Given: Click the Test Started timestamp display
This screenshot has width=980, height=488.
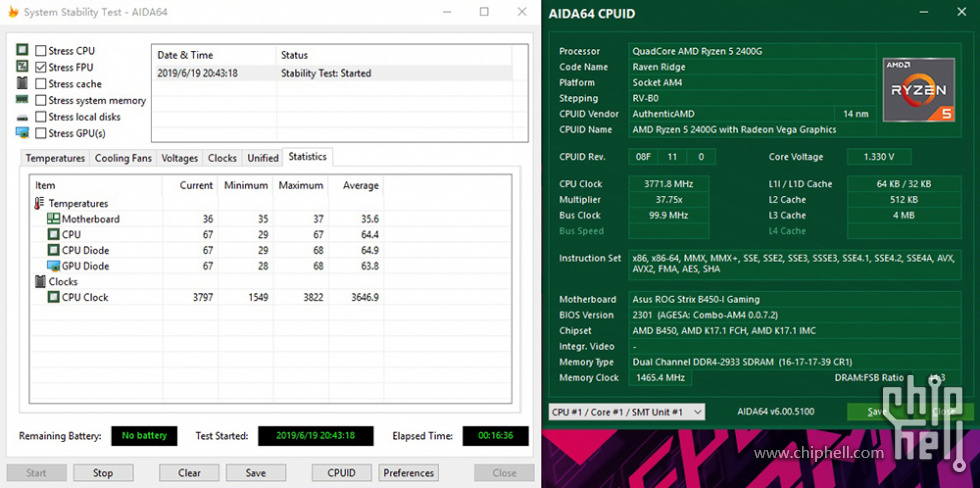Looking at the screenshot, I should (x=316, y=436).
